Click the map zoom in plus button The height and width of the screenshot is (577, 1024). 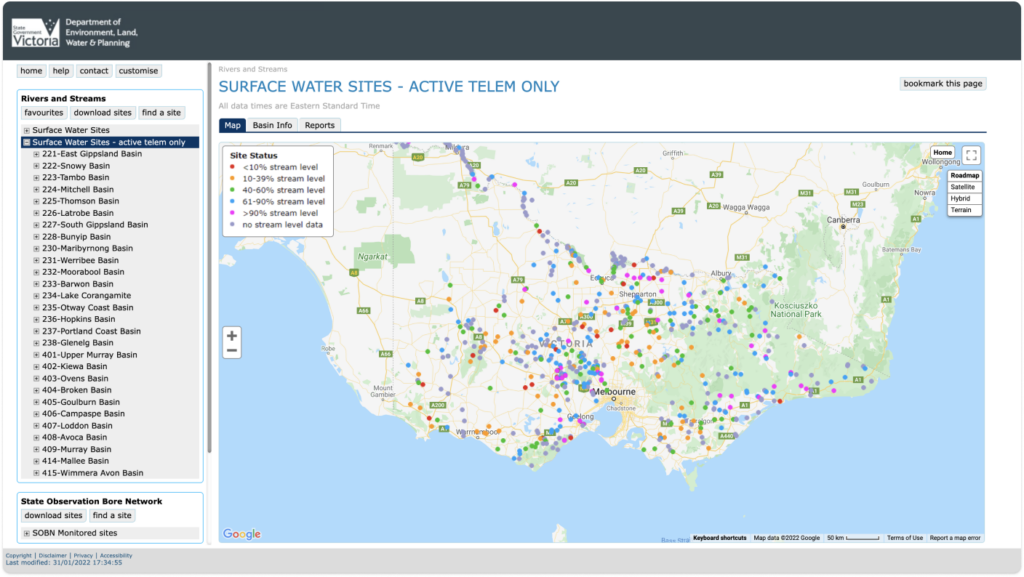232,336
